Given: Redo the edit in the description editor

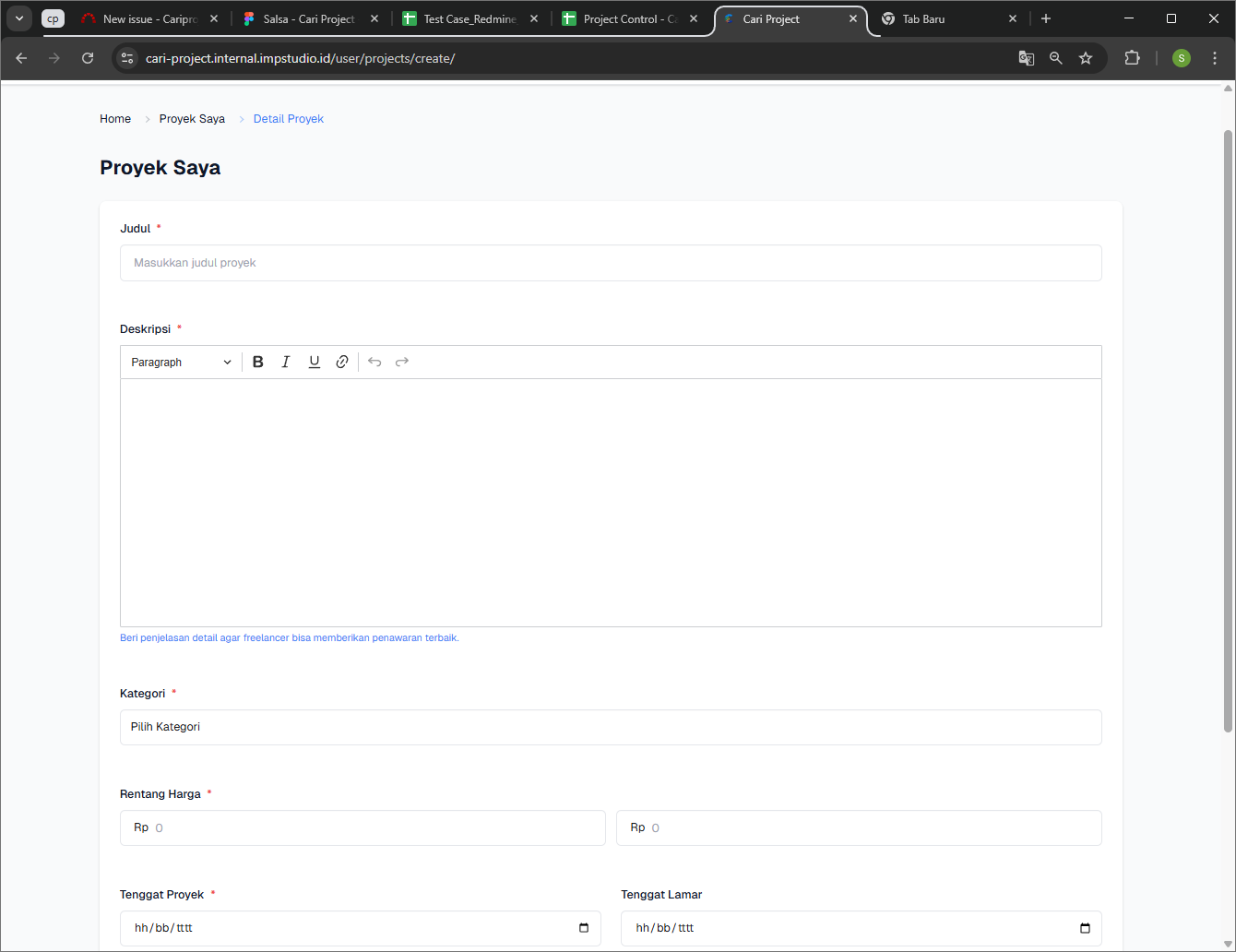Looking at the screenshot, I should point(402,363).
